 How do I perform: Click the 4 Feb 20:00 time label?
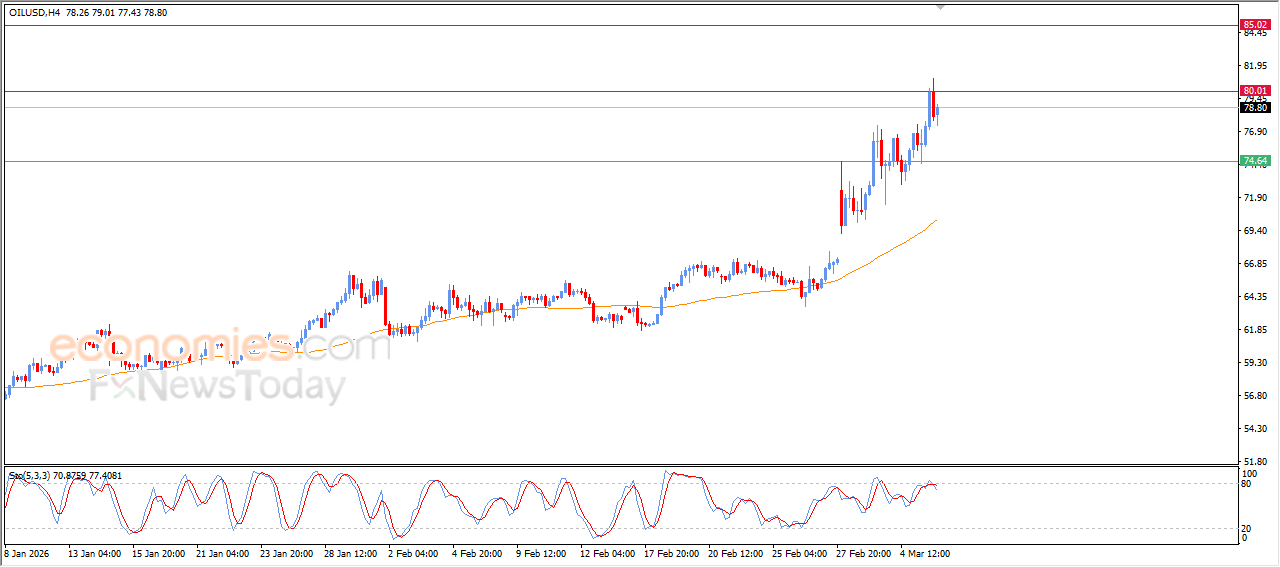pos(477,552)
